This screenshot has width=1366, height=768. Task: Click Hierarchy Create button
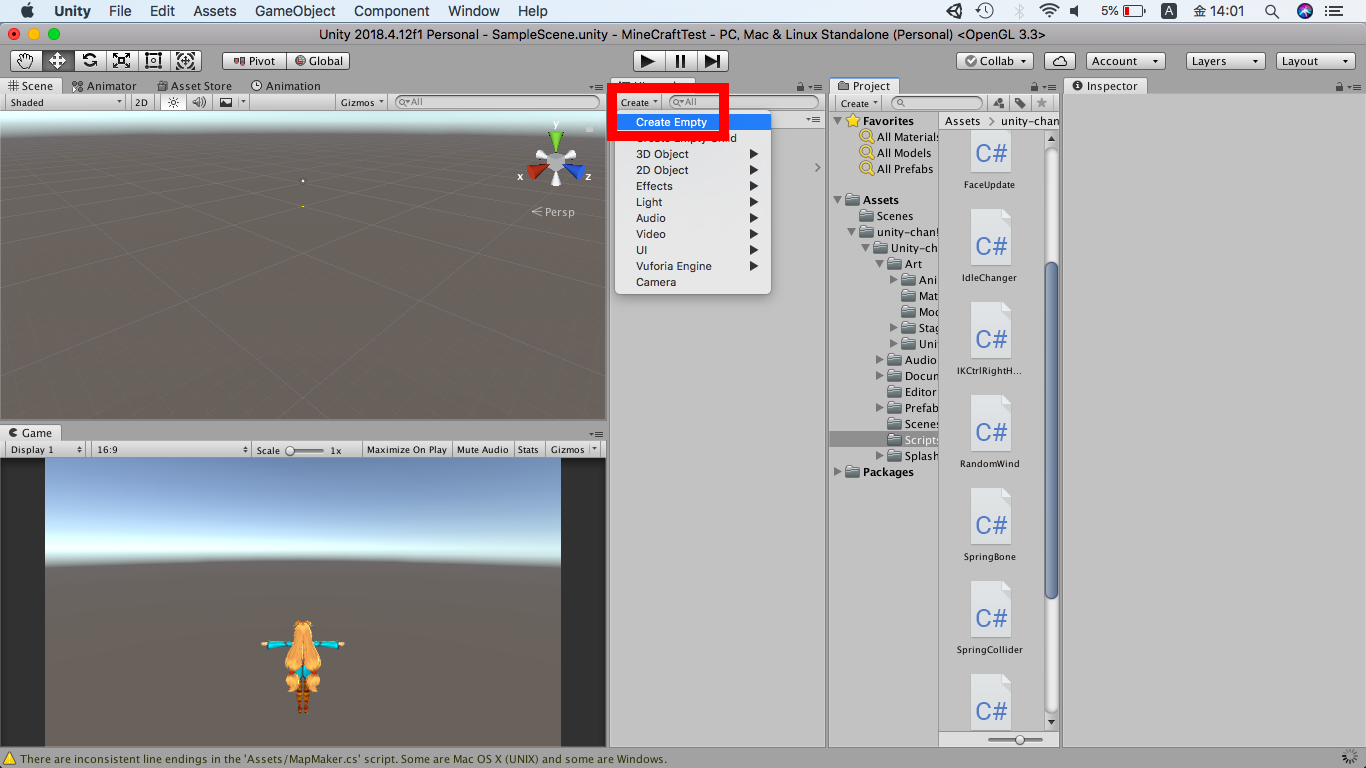pyautogui.click(x=639, y=102)
